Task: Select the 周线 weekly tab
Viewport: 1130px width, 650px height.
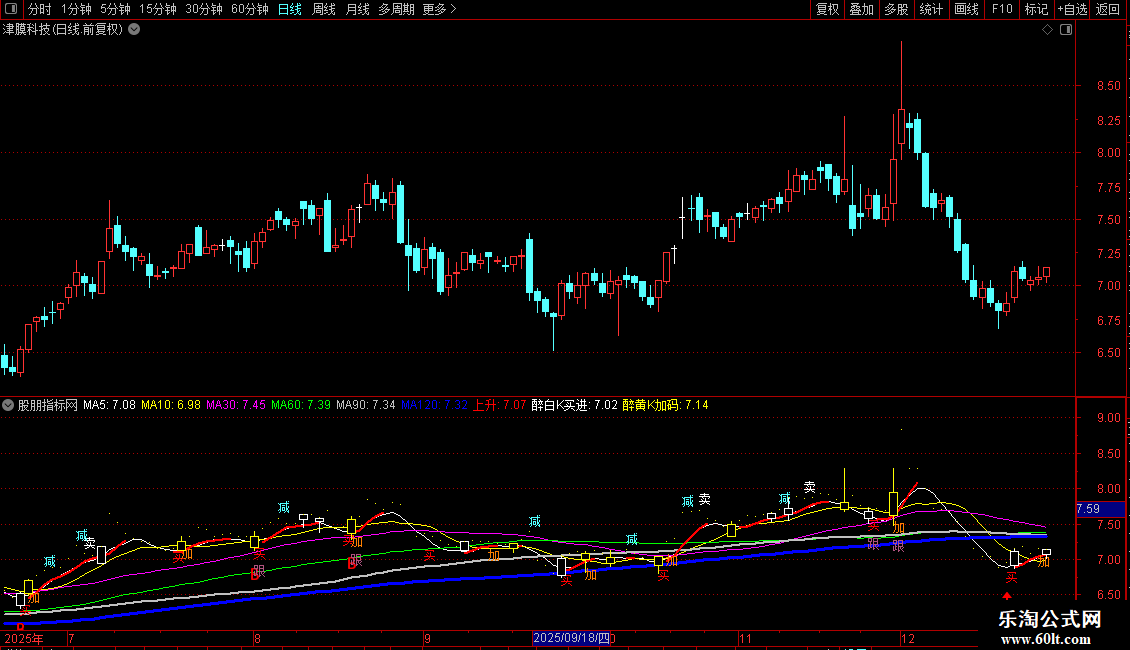Action: (324, 9)
